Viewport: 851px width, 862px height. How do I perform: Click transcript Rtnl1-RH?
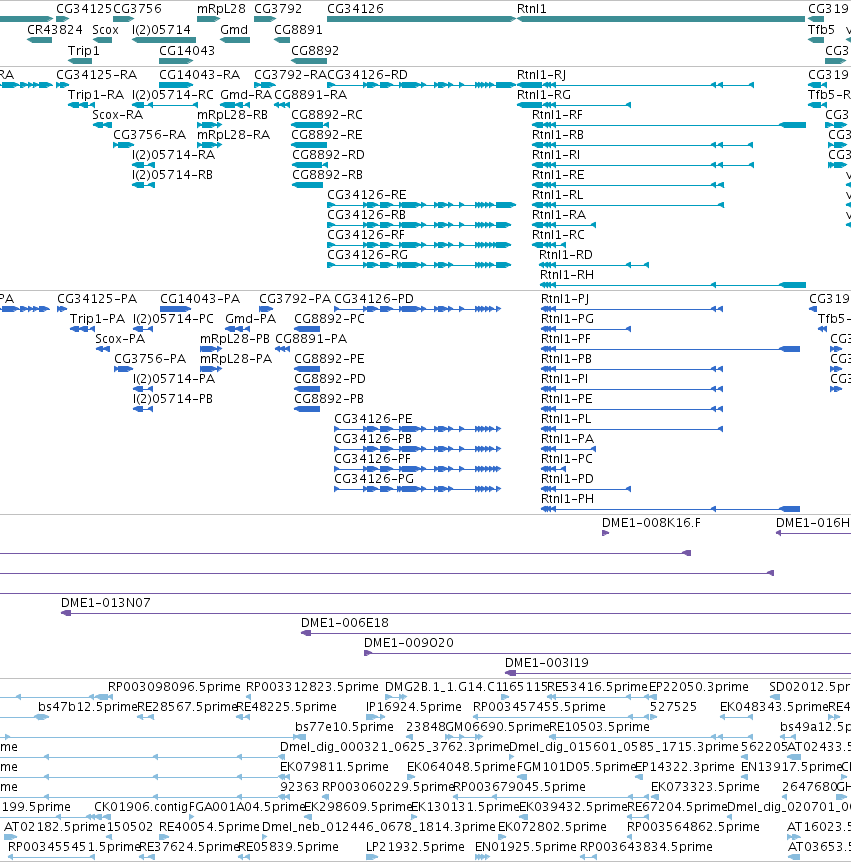(x=566, y=275)
